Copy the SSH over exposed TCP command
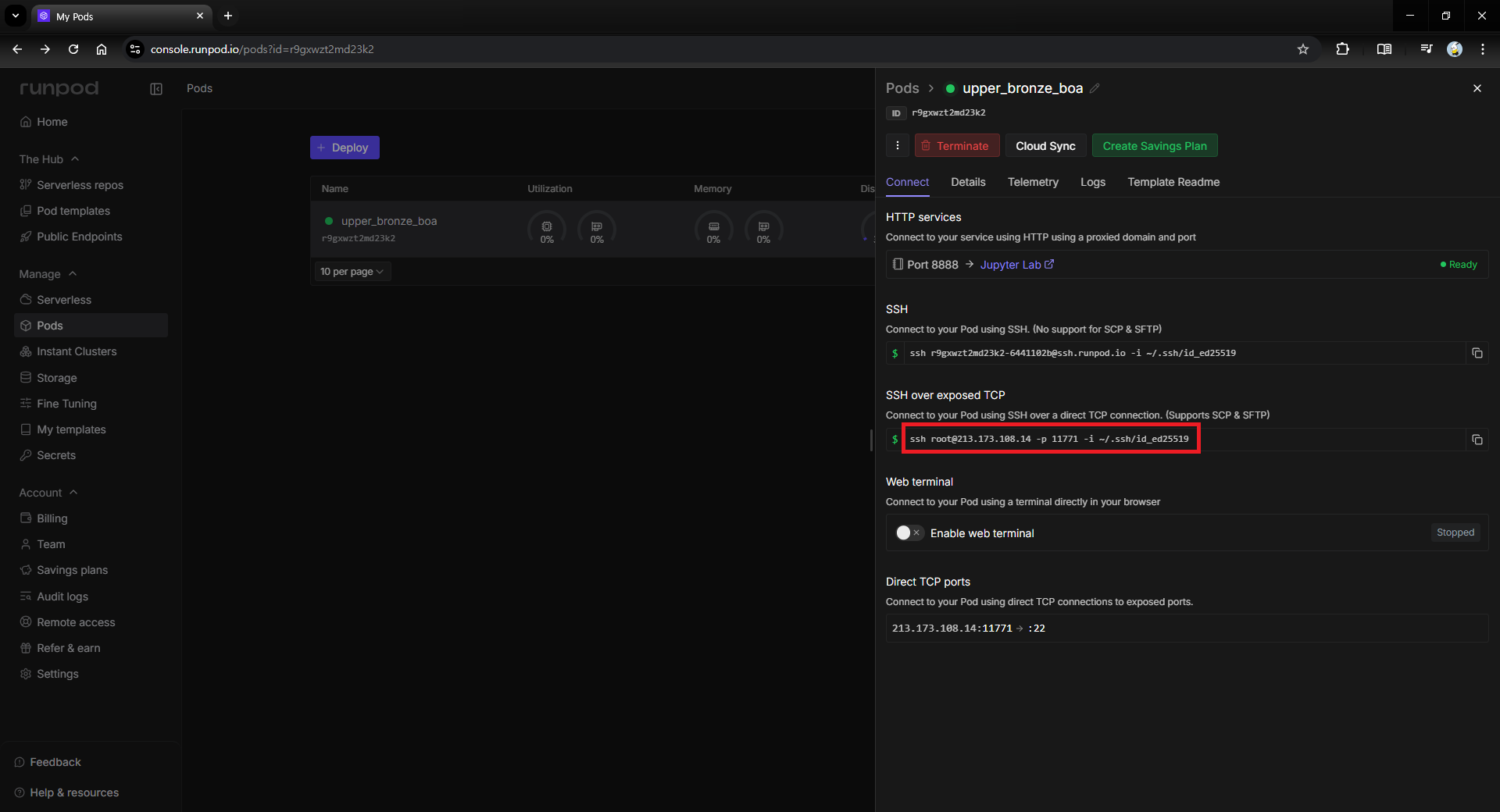 [x=1477, y=440]
